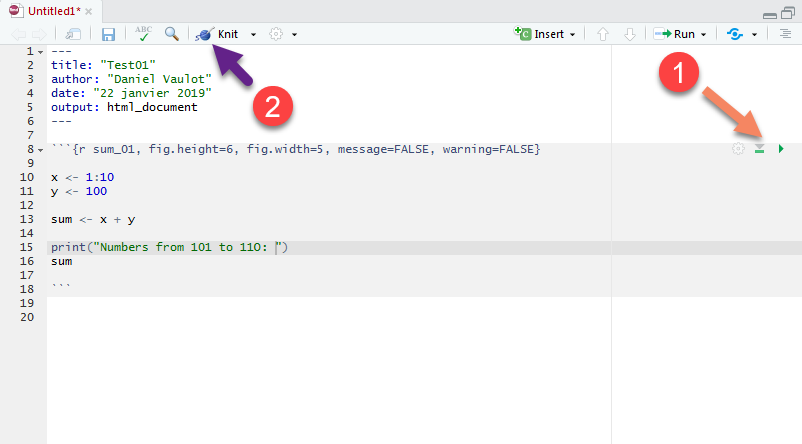Go to previous chunk with up arrow
Viewport: 802px width, 444px height.
coord(602,34)
